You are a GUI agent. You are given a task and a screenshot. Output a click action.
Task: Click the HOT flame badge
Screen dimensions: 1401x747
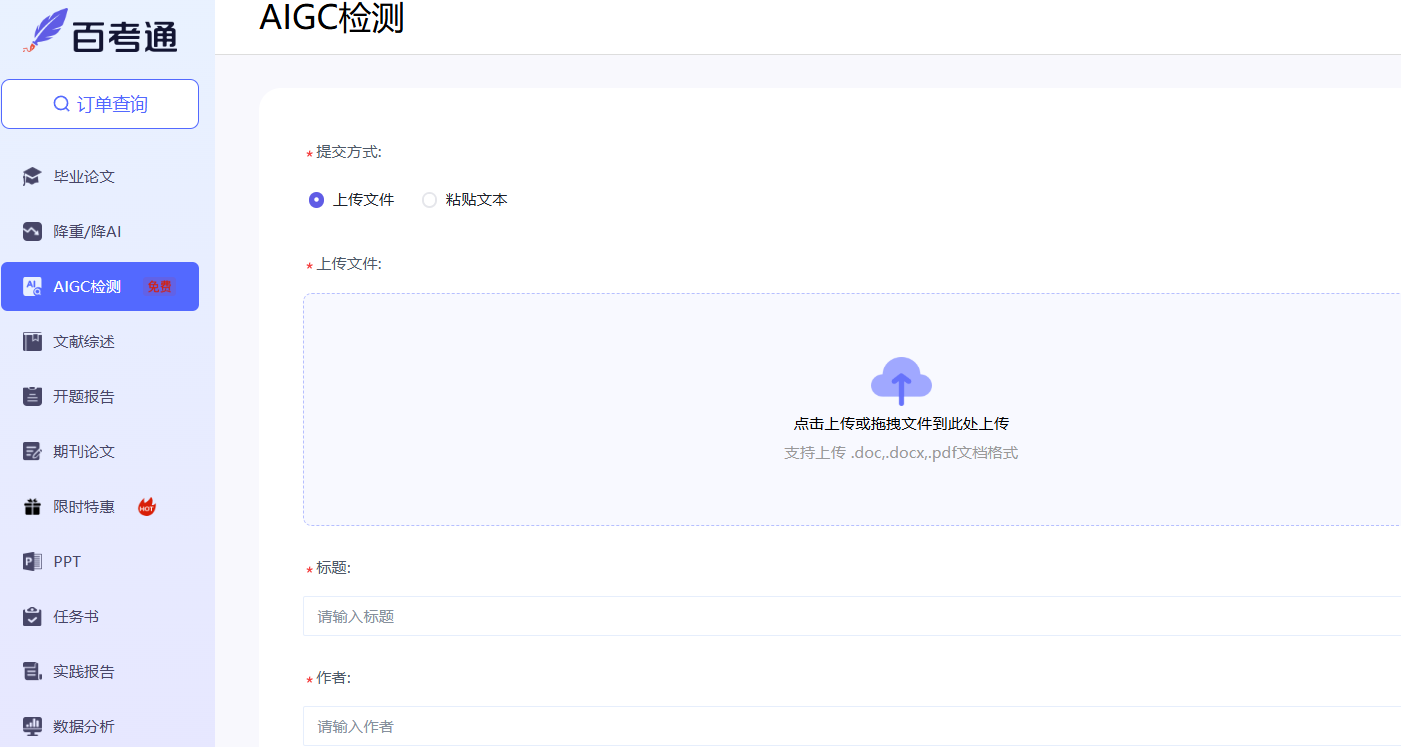coord(147,507)
